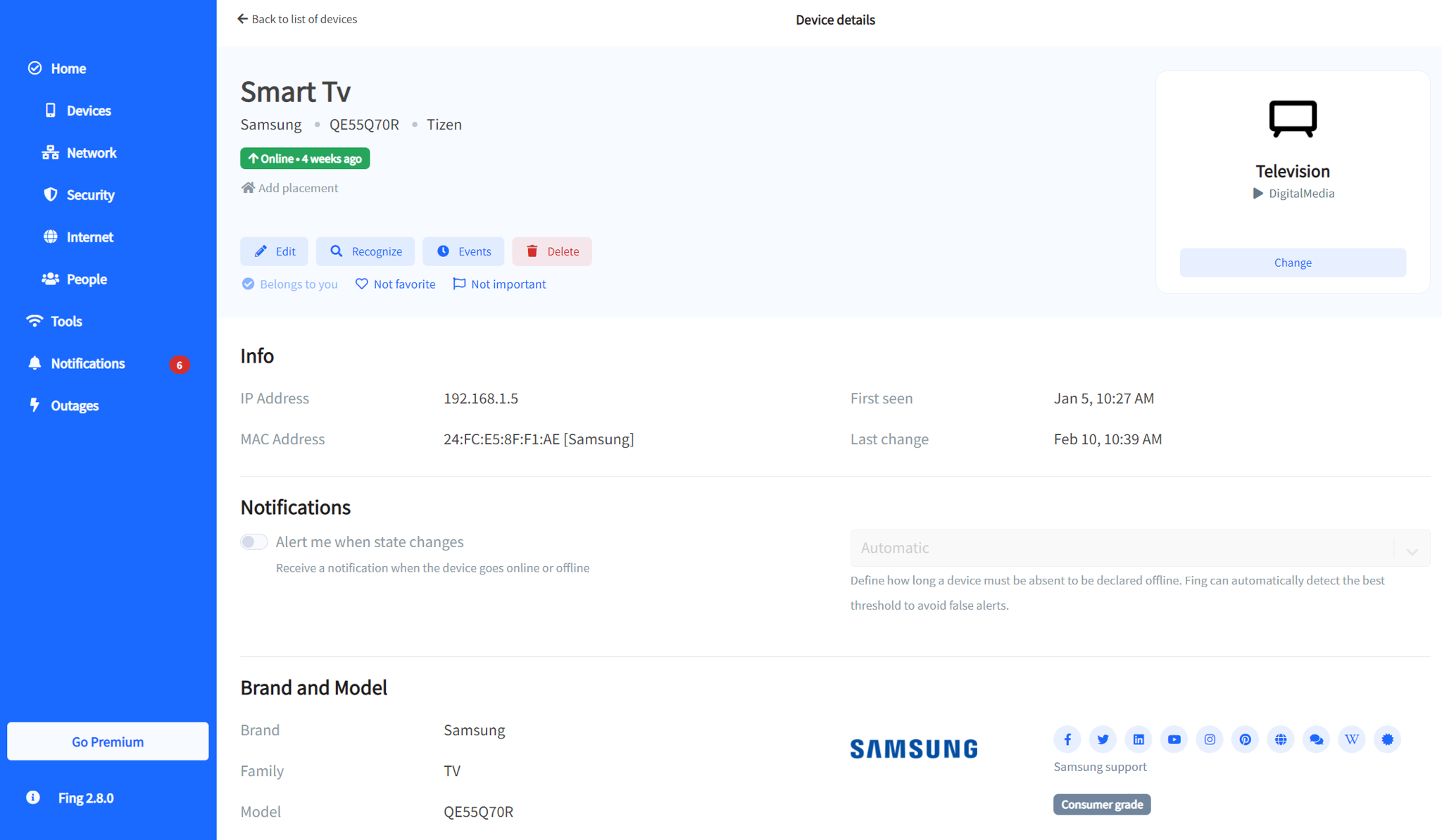Screen dimensions: 1442x840
Task: Click the MAC address 24:FC:E5:8F:F1:AE value
Action: [539, 439]
